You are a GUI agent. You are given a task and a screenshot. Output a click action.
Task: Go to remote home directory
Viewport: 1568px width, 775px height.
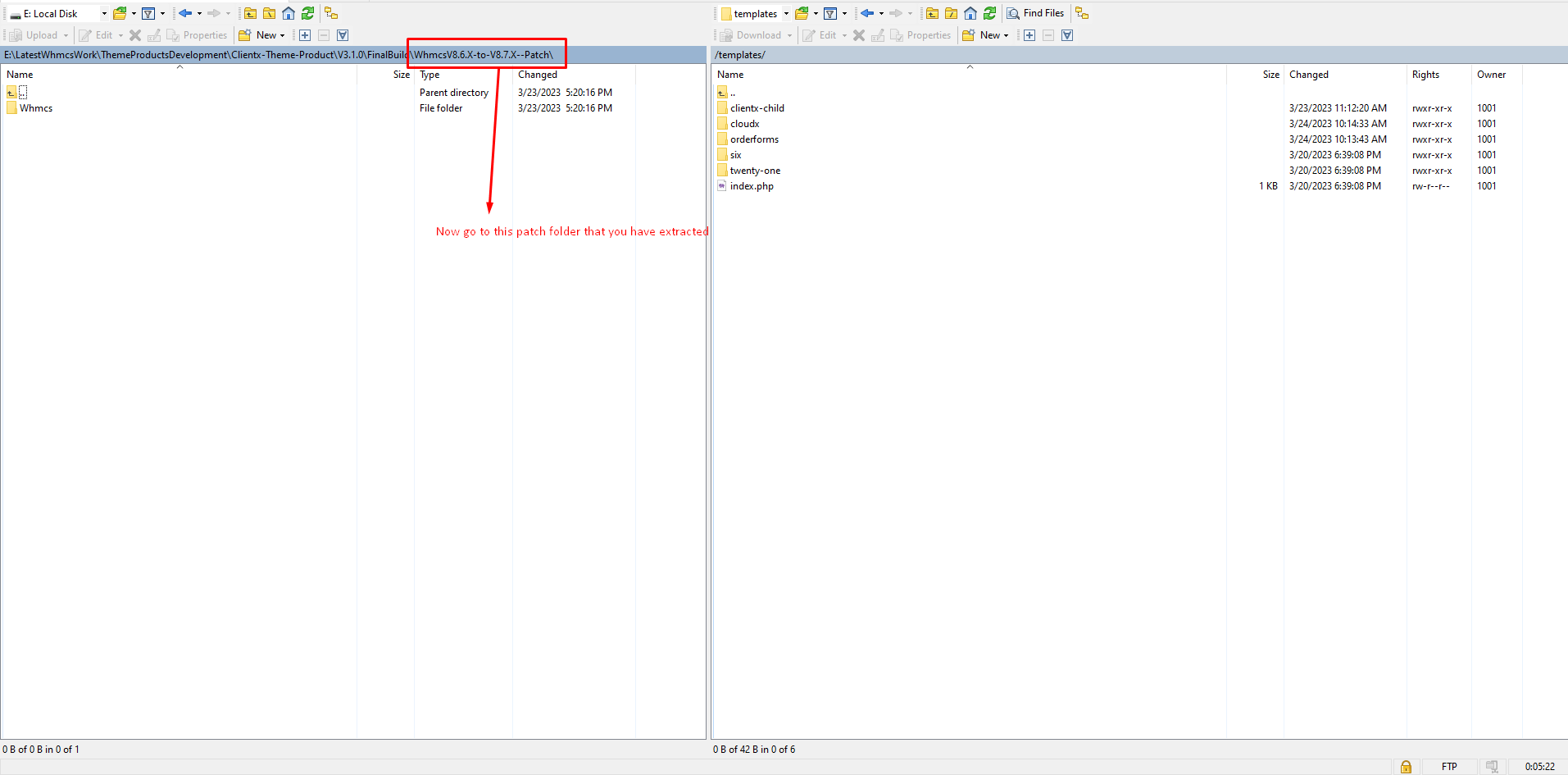[970, 13]
